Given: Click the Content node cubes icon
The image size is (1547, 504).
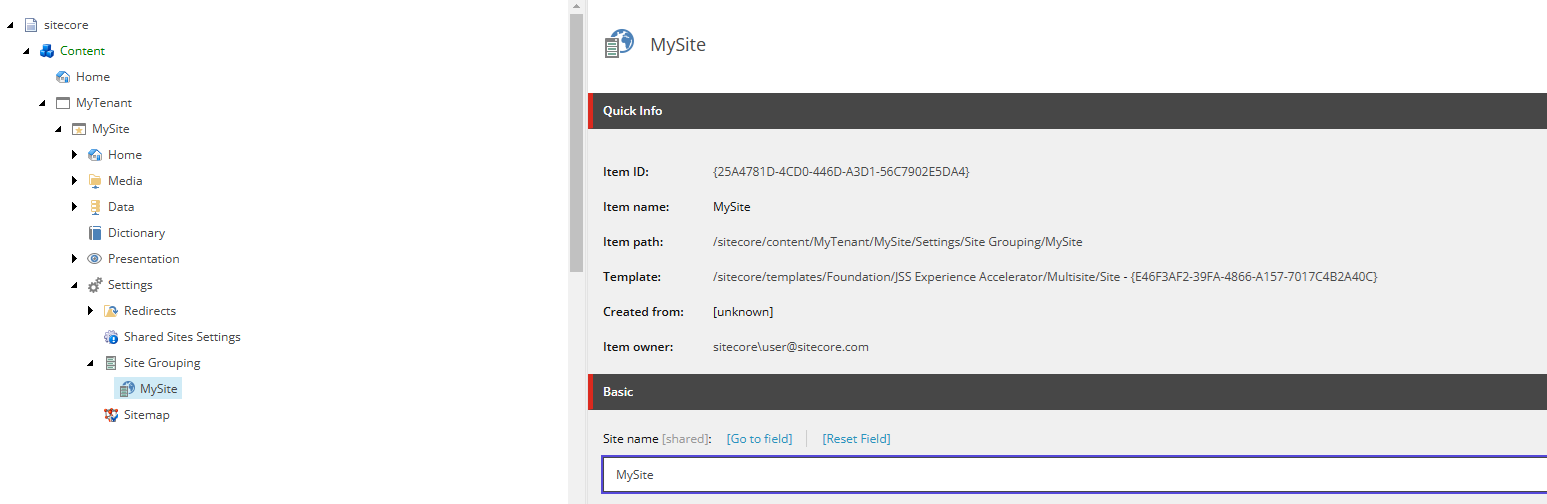Looking at the screenshot, I should (47, 50).
